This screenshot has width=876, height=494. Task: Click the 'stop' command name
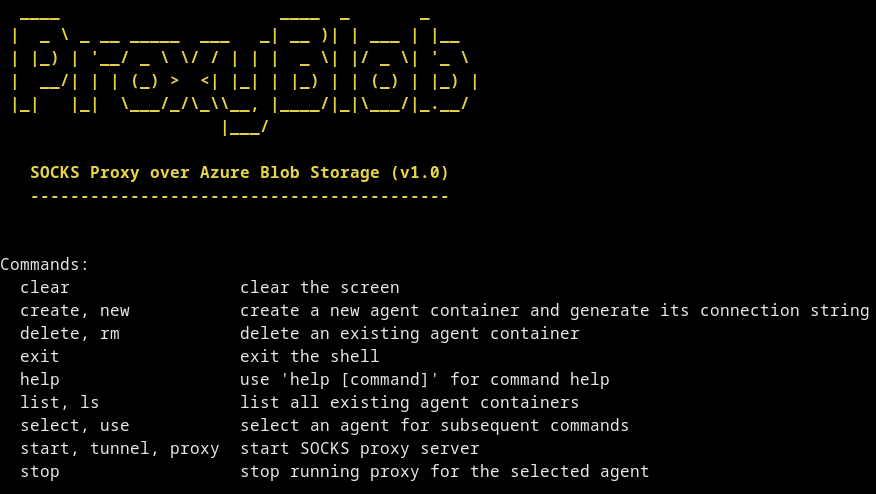click(x=40, y=472)
